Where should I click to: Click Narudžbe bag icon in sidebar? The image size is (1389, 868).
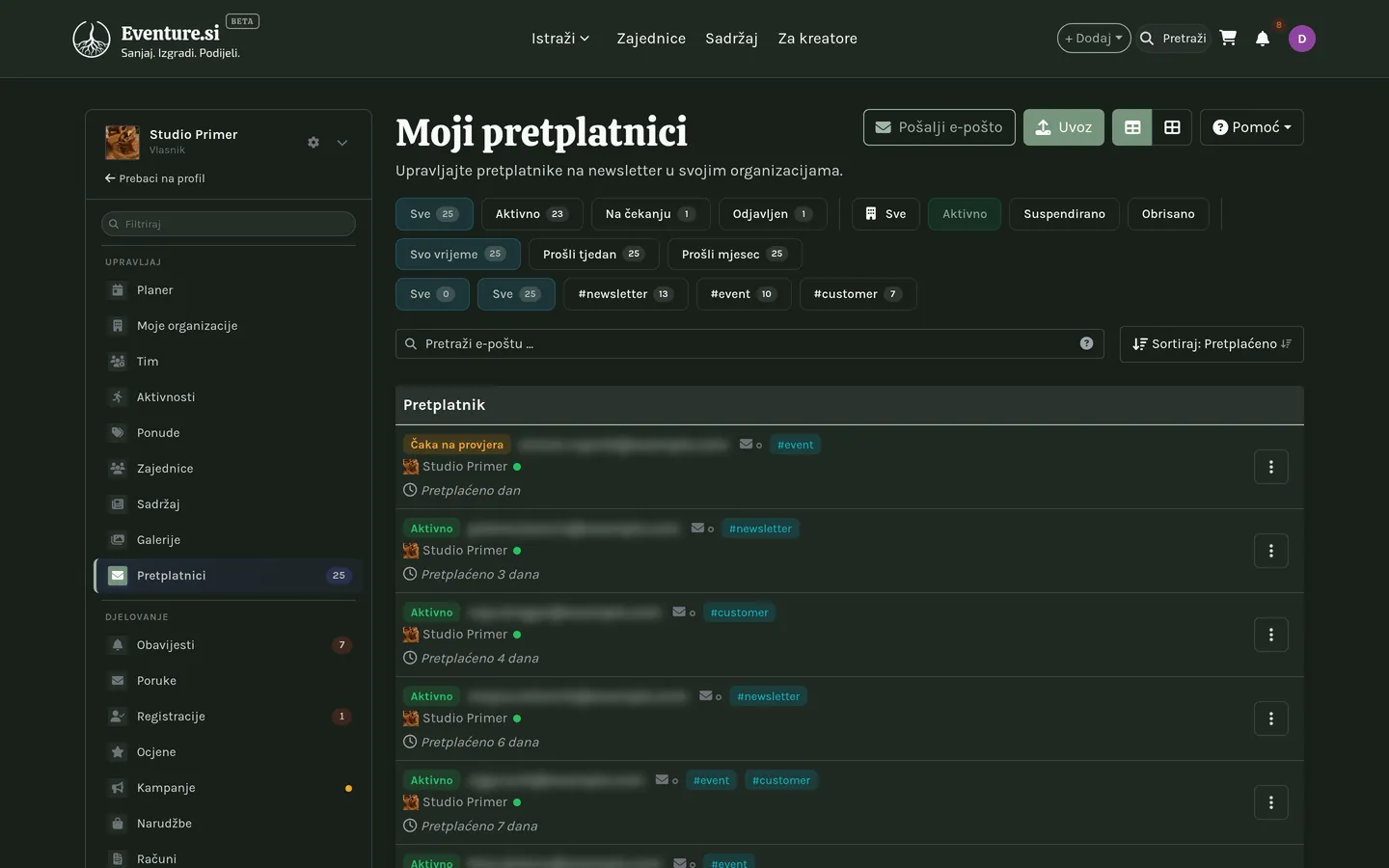118,824
